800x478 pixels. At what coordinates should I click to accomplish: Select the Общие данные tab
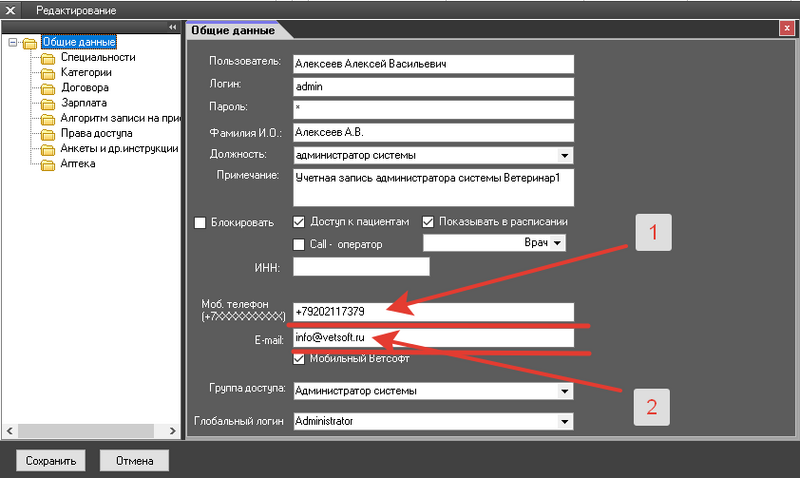233,30
